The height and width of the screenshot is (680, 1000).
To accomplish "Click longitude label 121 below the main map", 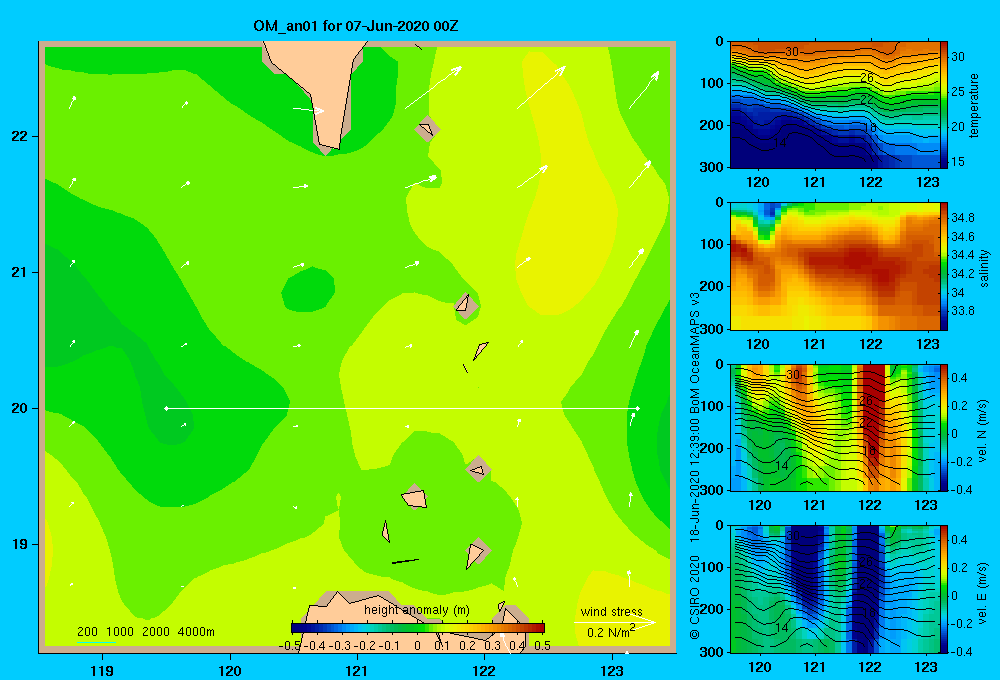I will [x=357, y=670].
